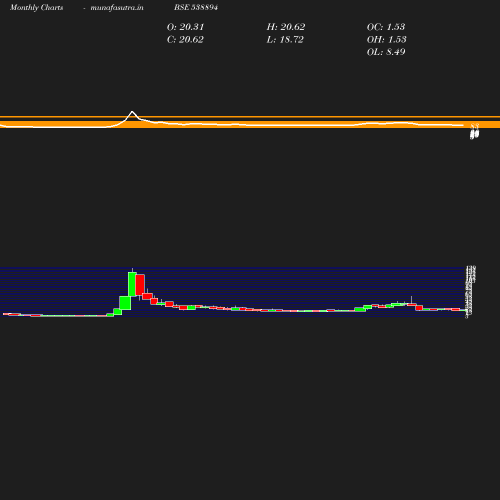Image resolution: width=500 pixels, height=500 pixels.
Task: Select the open value "O: 20.31"
Action: pyautogui.click(x=185, y=27)
